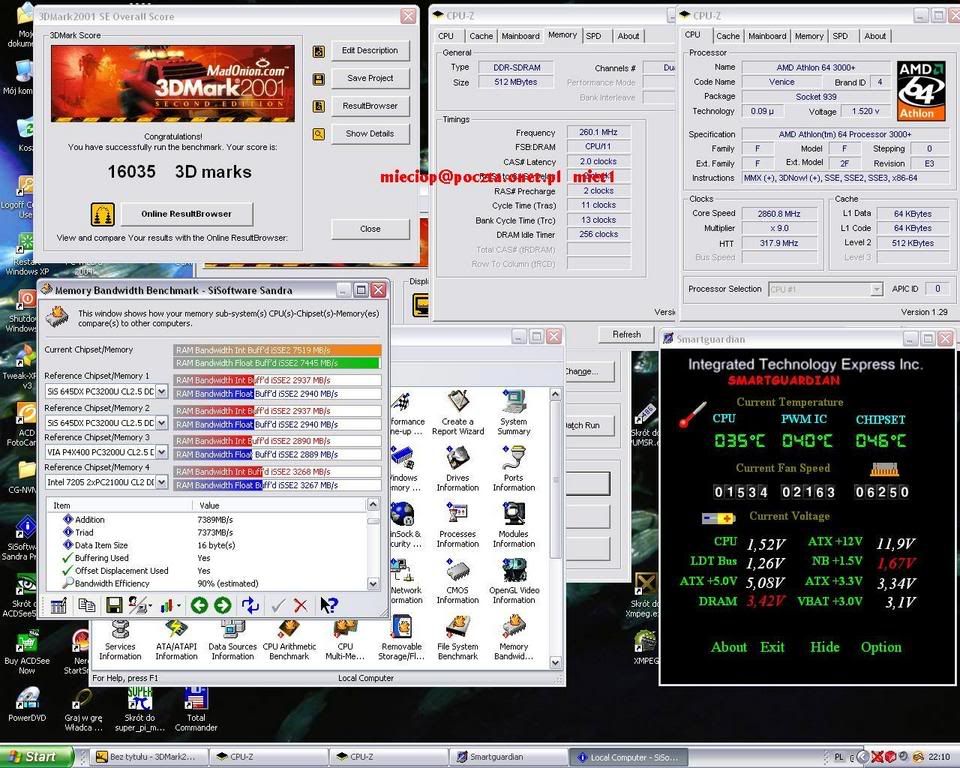The image size is (960, 768).
Task: Open ATA/ATAPI Information module
Action: coord(176,640)
